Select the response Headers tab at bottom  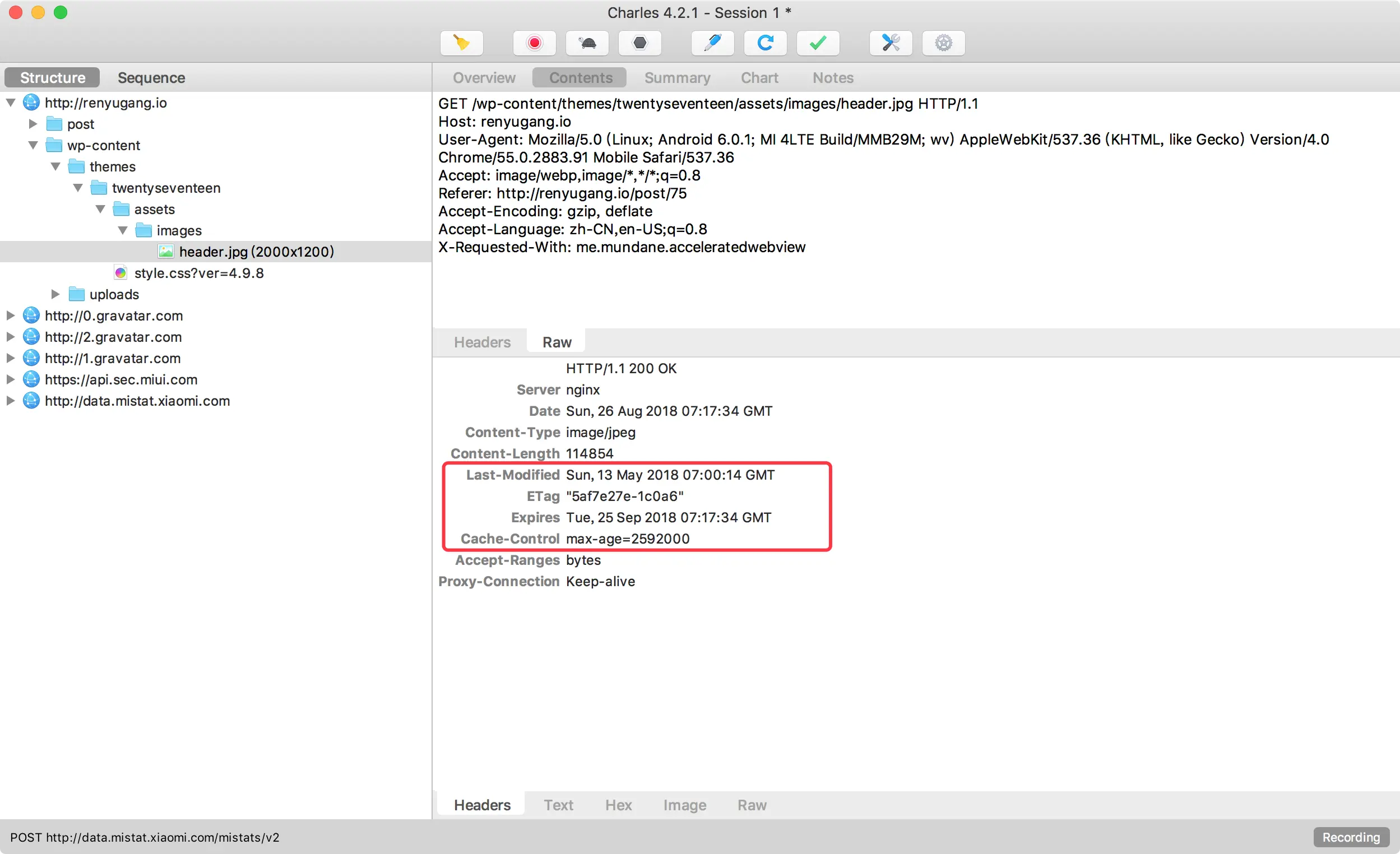482,805
